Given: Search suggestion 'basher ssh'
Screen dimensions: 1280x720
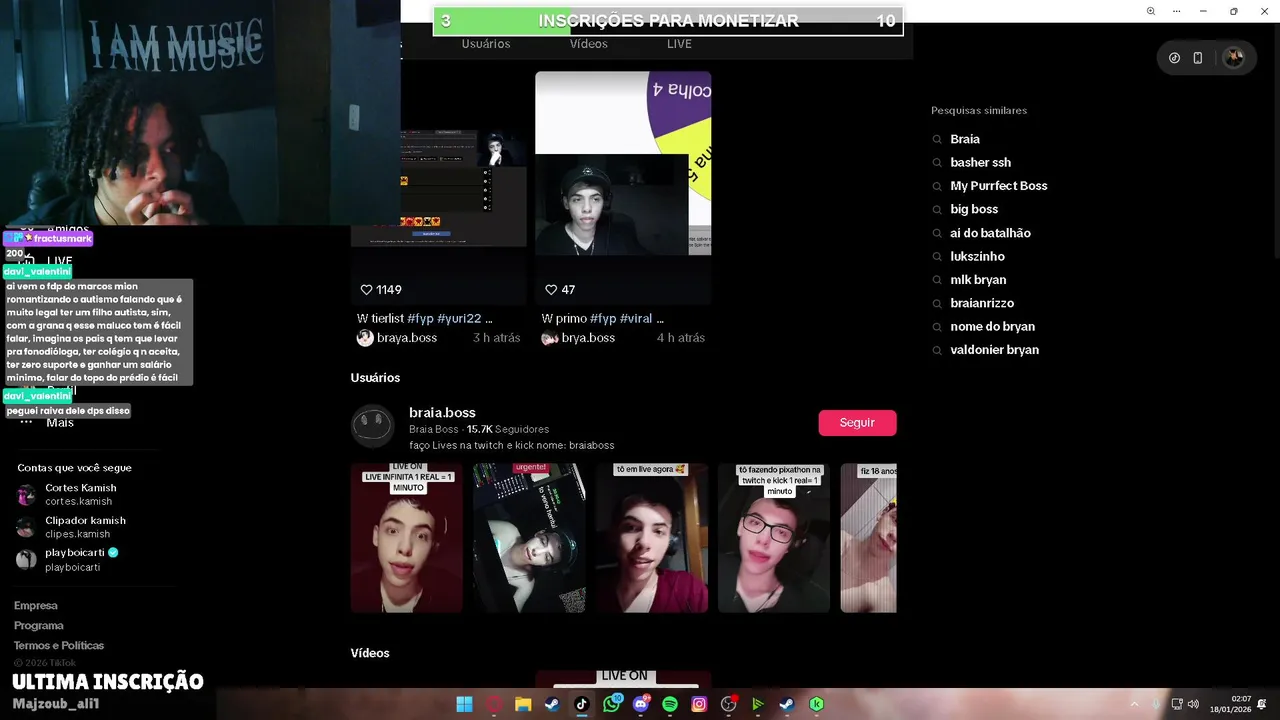Looking at the screenshot, I should pos(980,163).
